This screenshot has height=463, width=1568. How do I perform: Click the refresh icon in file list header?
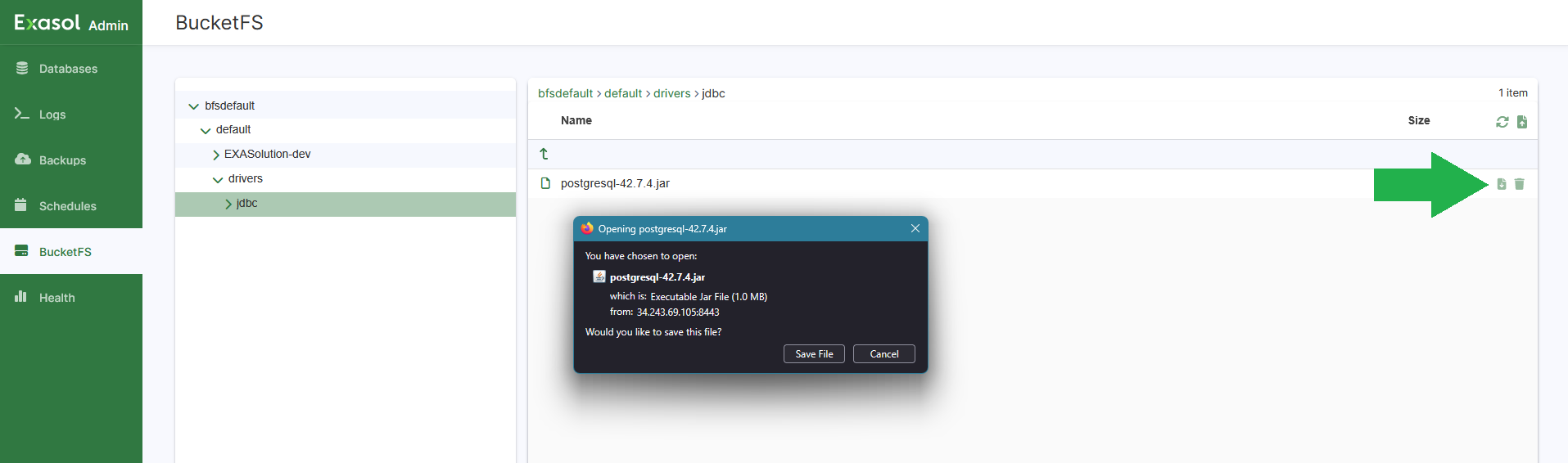click(1502, 122)
